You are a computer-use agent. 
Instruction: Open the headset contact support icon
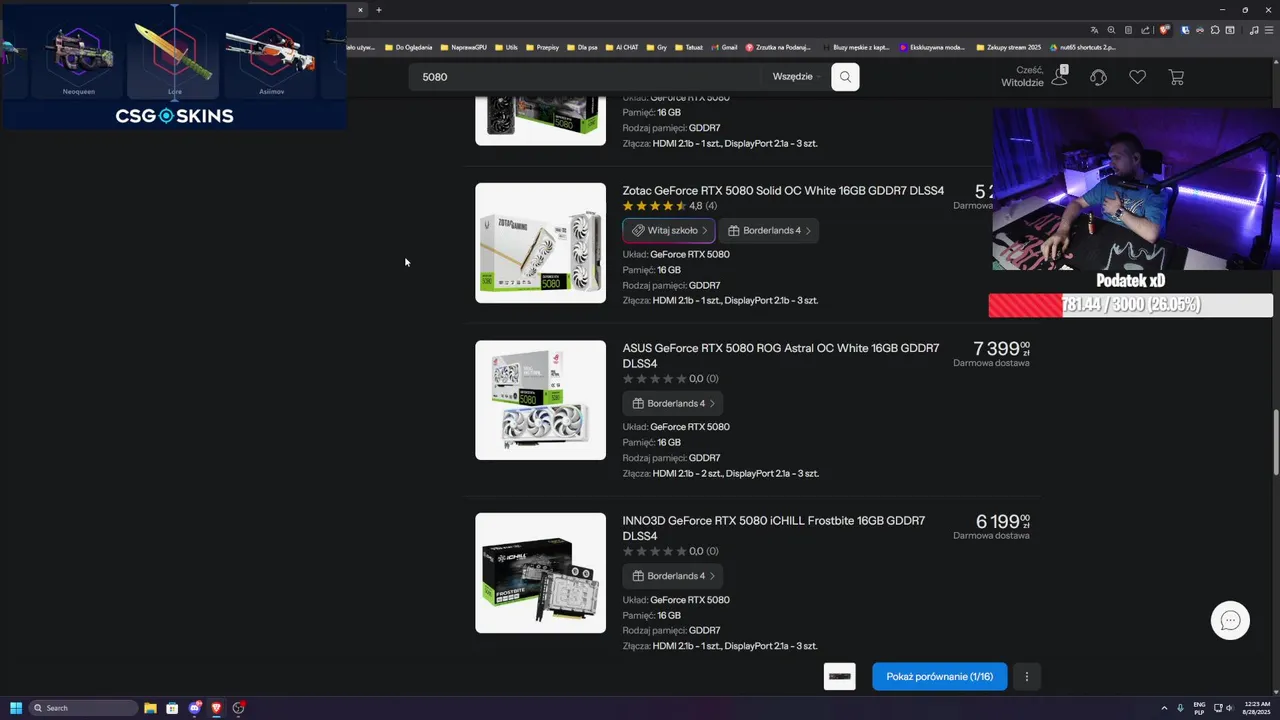pos(1098,77)
